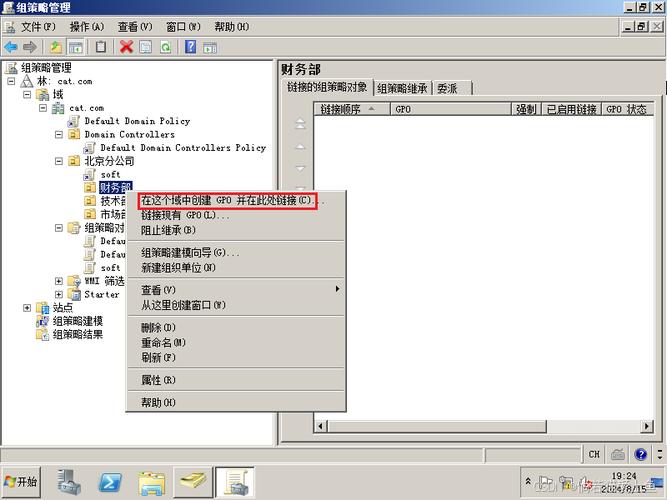Choose 帮助(H) from context menu
667x500 pixels.
236,402
